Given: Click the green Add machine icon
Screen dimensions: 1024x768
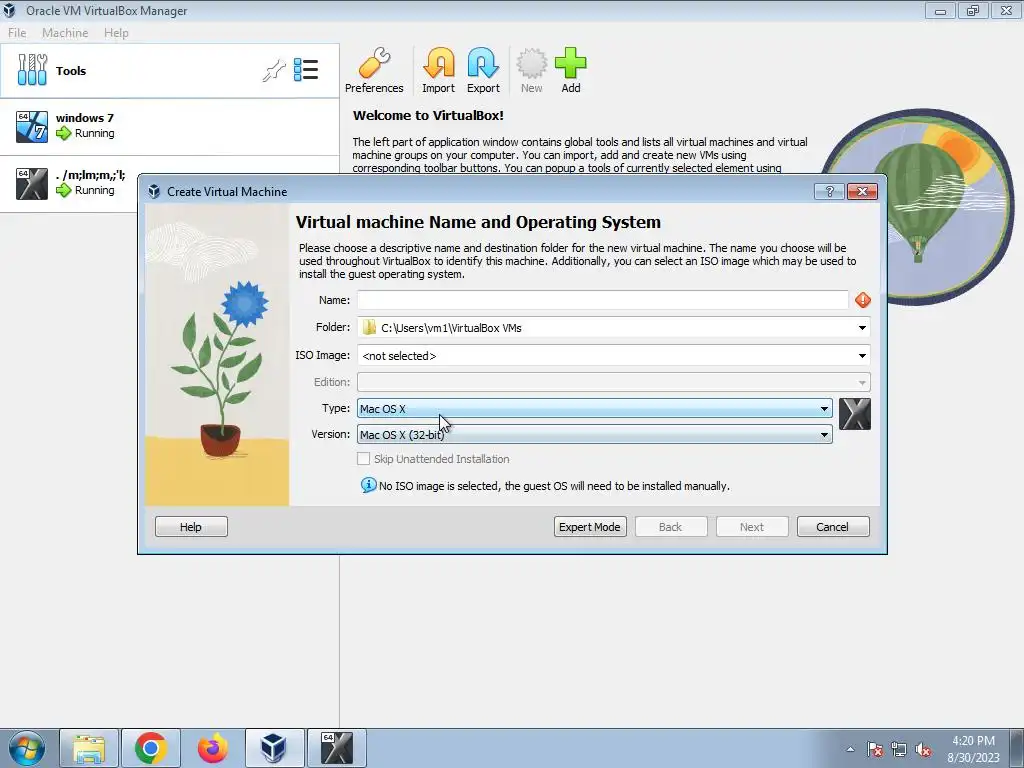Looking at the screenshot, I should click(x=571, y=70).
